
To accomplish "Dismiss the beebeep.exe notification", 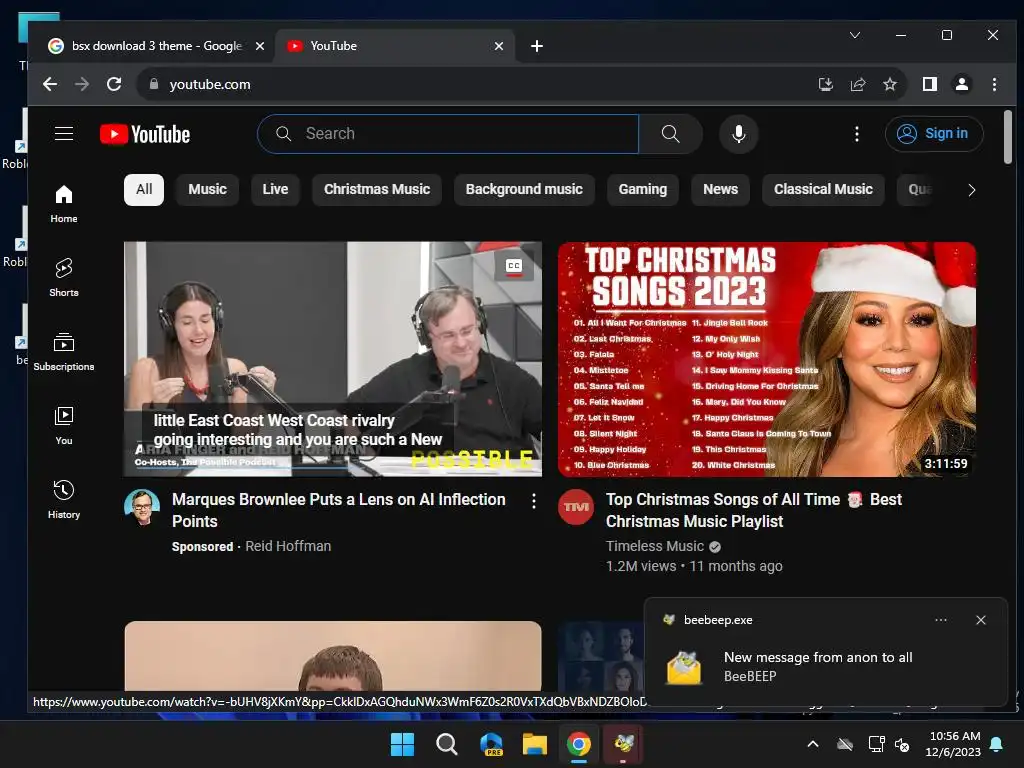I will click(980, 620).
